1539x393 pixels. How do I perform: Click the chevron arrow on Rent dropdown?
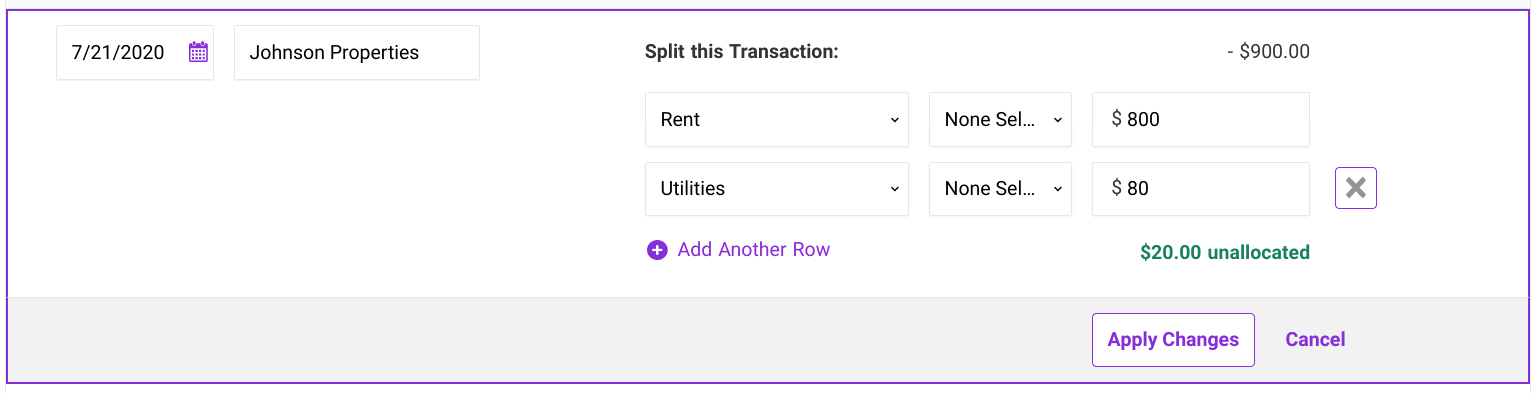point(893,120)
